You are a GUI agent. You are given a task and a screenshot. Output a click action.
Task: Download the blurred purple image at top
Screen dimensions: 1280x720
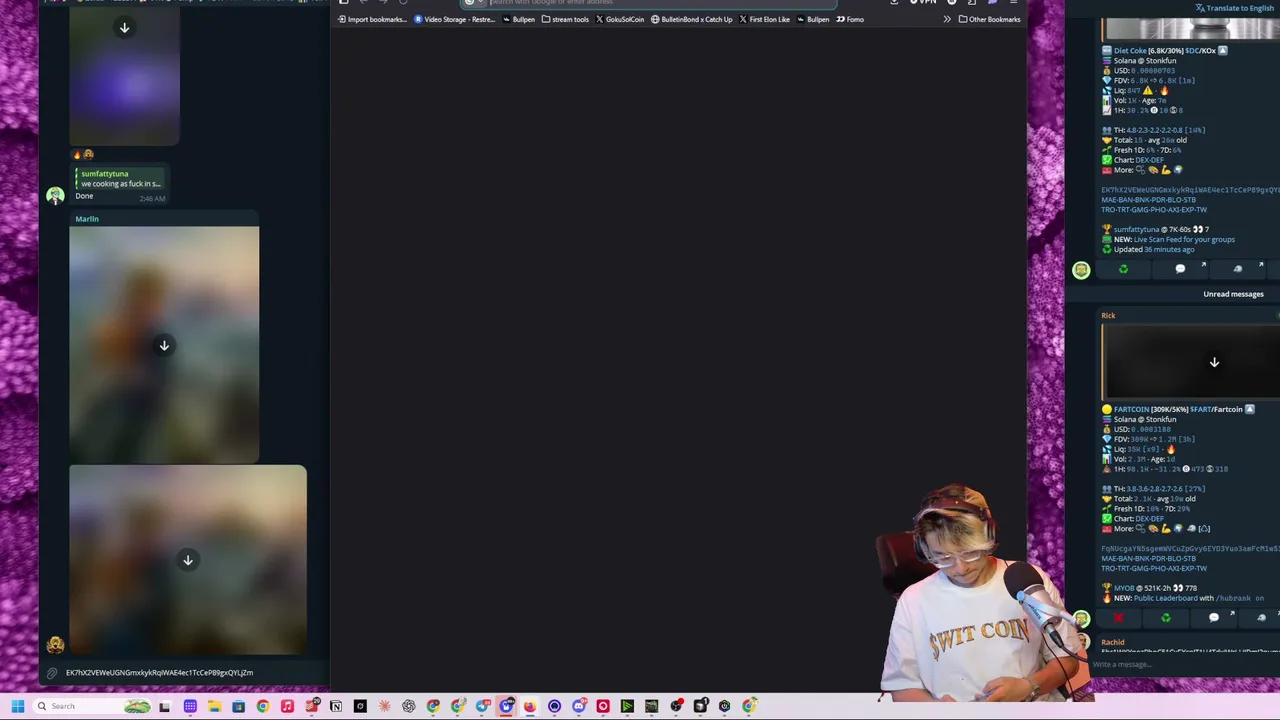[x=125, y=28]
